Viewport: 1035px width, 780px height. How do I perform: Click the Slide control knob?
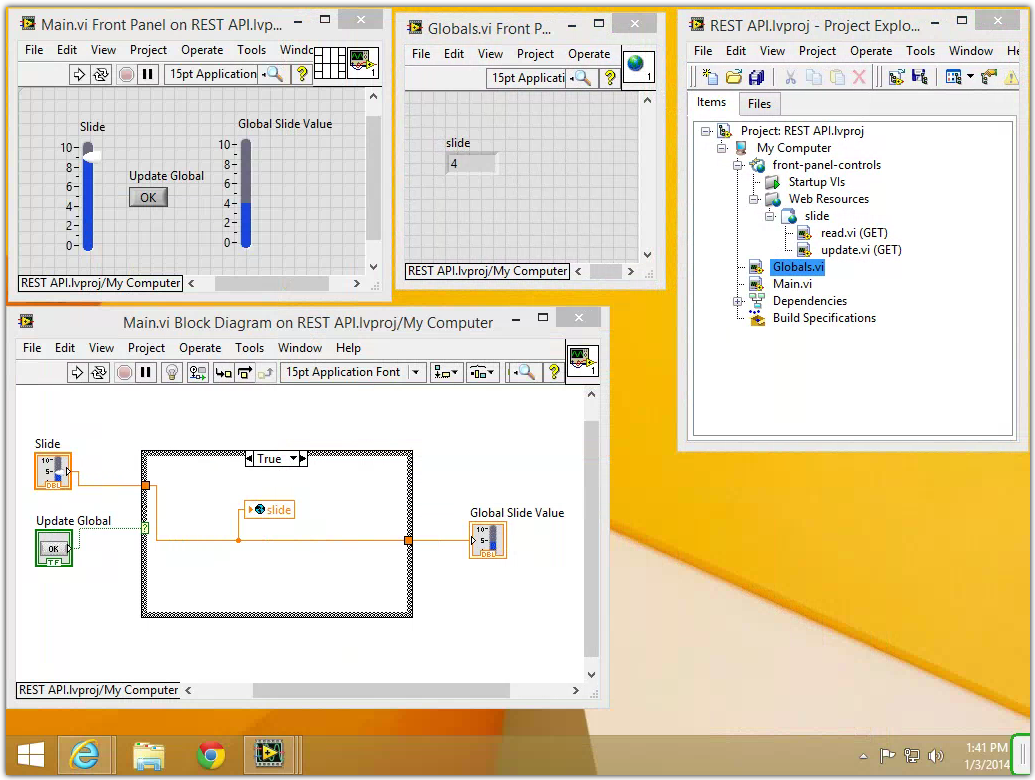point(91,154)
